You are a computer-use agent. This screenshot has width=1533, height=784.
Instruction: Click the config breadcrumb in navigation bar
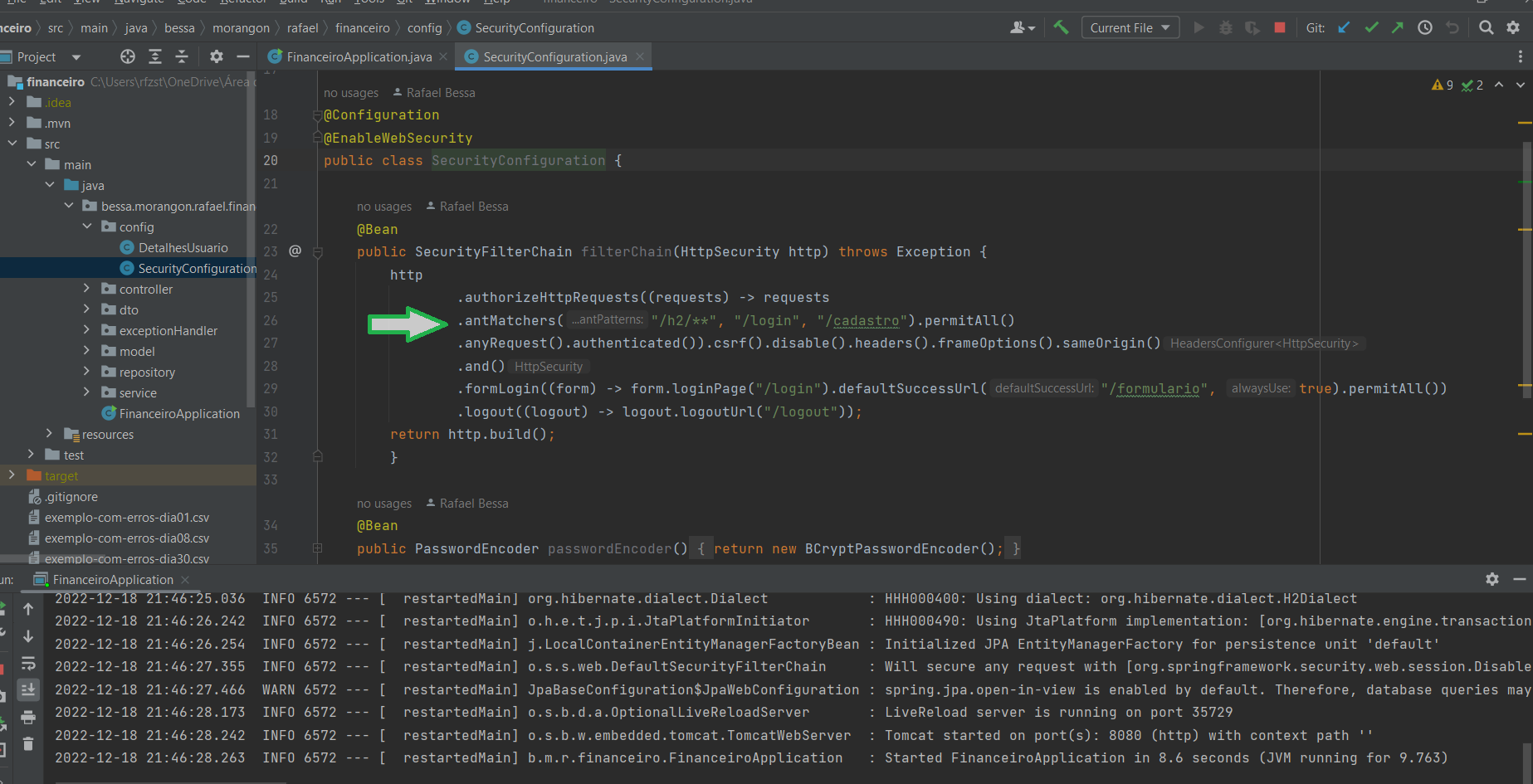pyautogui.click(x=424, y=27)
